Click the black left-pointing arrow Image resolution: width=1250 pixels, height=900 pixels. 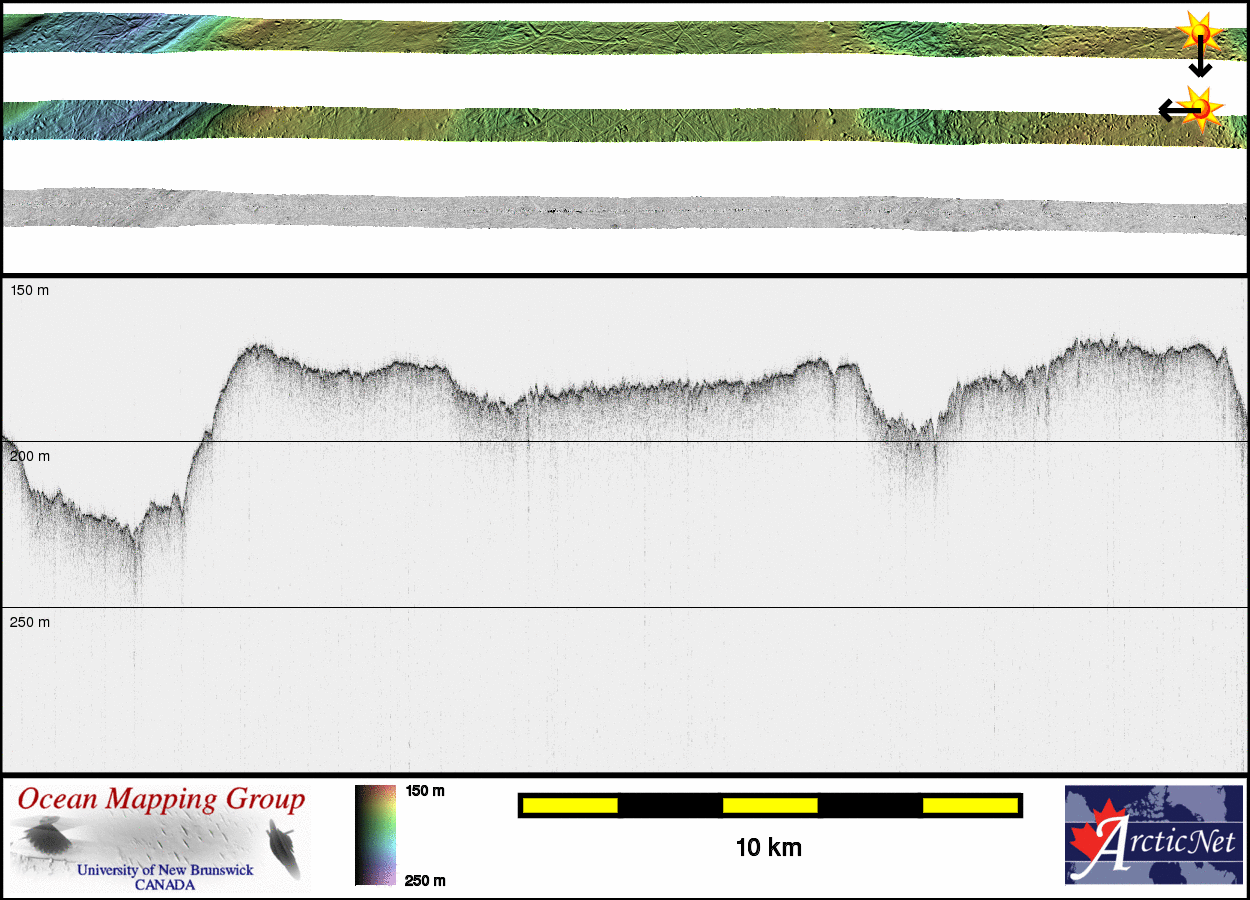click(1170, 110)
